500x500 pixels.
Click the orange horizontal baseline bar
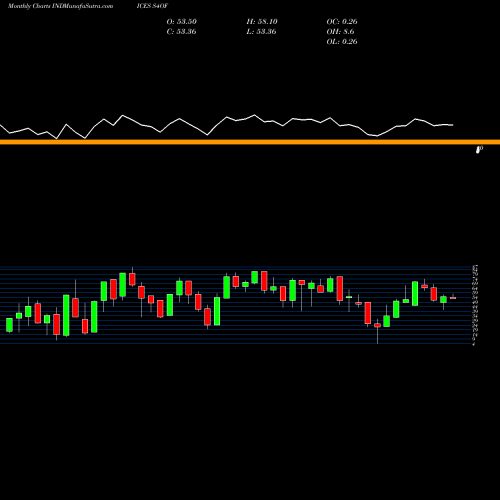pyautogui.click(x=250, y=142)
